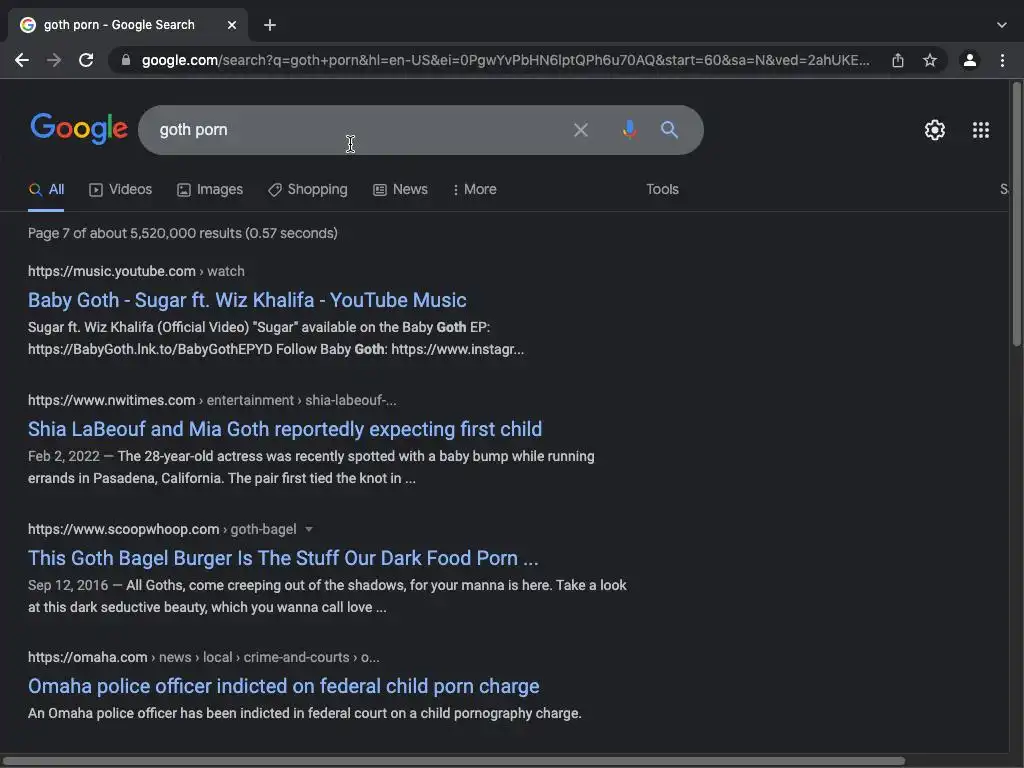Open the Baby Goth Sugar YouTube Music result

(247, 300)
